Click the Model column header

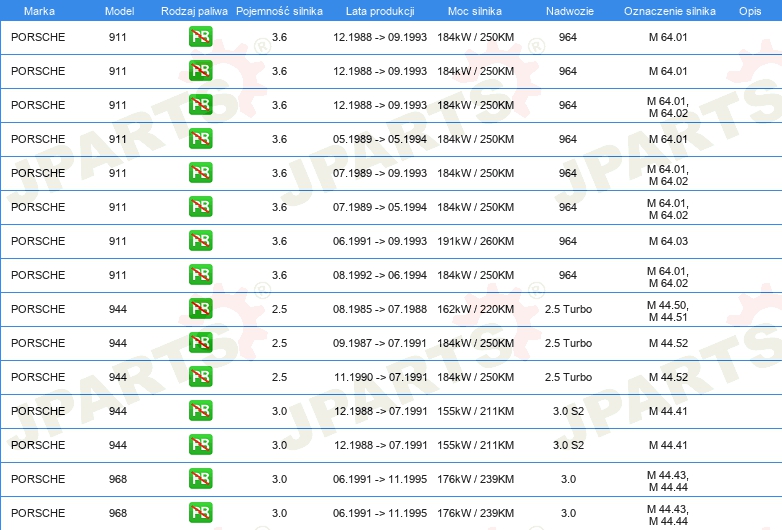119,11
